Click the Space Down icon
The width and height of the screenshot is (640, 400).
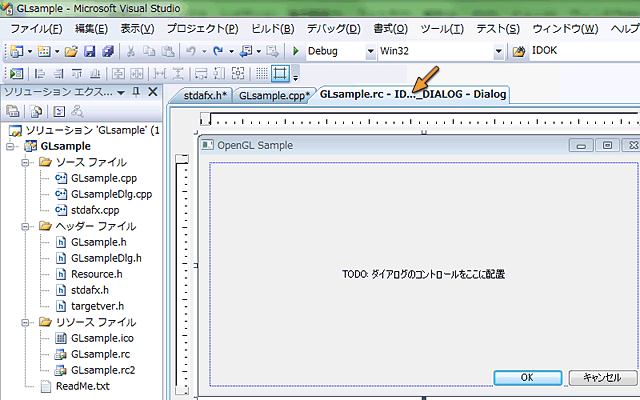(x=178, y=74)
